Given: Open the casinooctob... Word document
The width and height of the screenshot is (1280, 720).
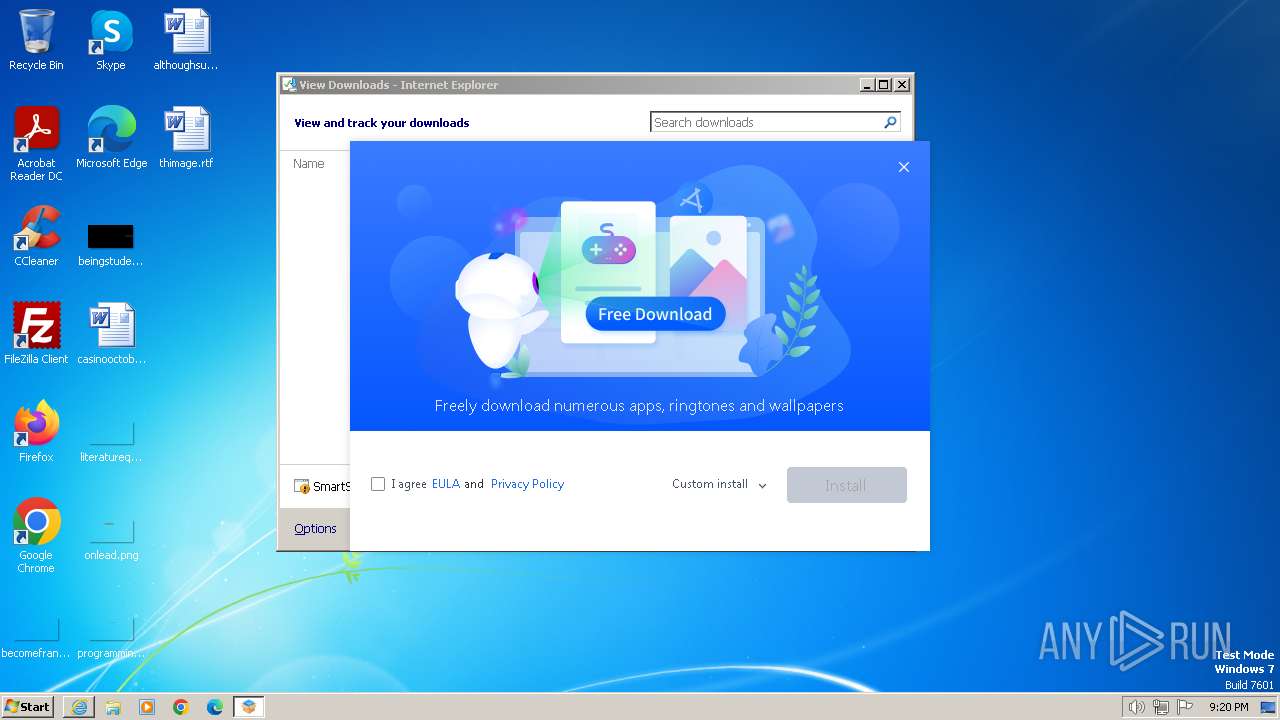Looking at the screenshot, I should (x=111, y=334).
